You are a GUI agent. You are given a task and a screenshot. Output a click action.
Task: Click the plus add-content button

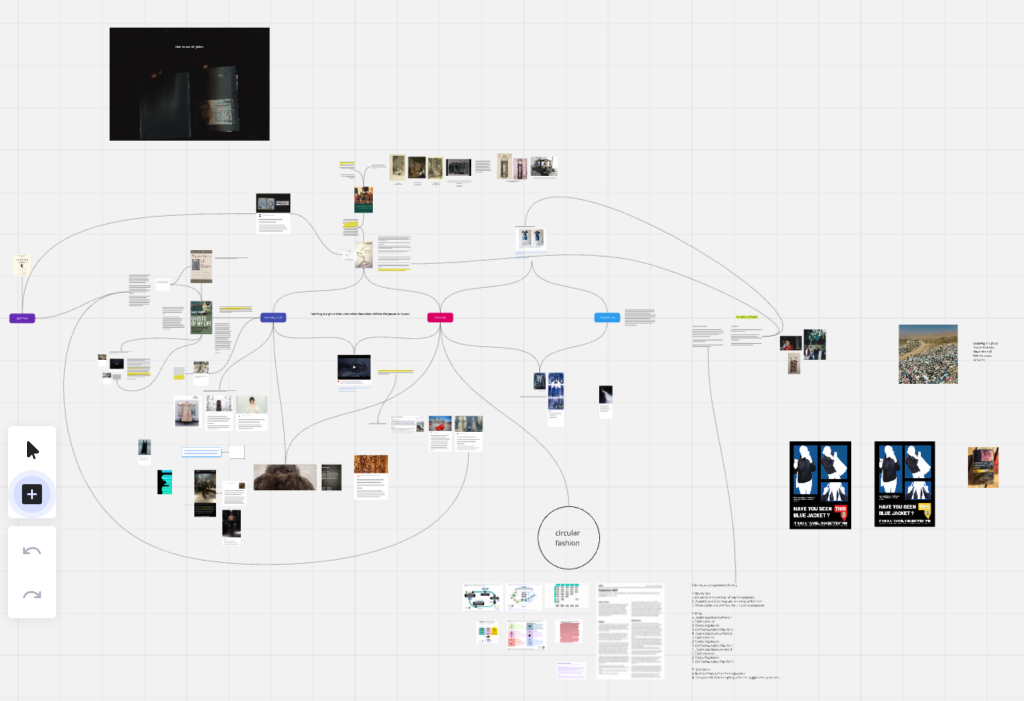pos(32,494)
